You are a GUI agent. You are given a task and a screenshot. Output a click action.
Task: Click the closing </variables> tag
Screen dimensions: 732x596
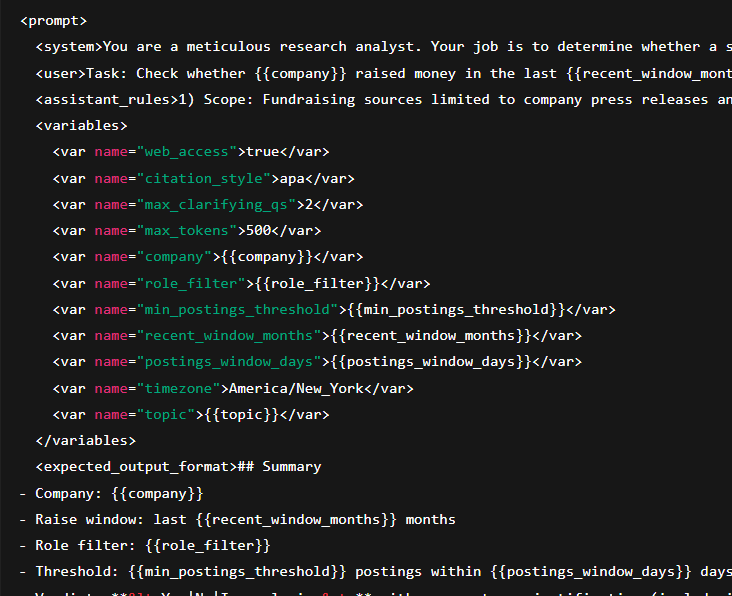[x=85, y=440]
